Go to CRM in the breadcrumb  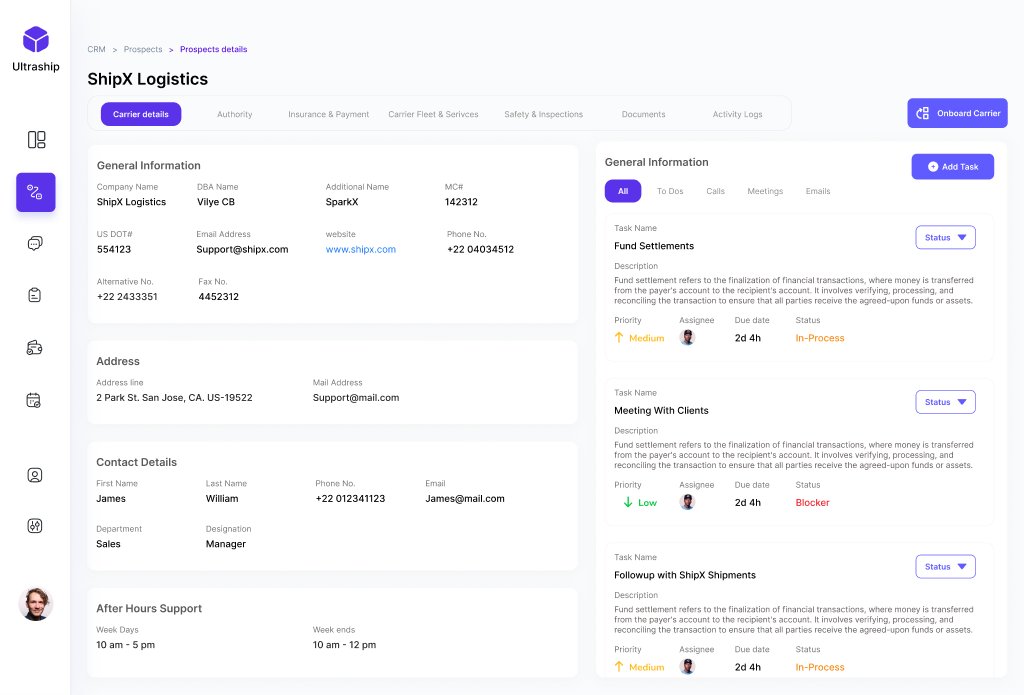[x=96, y=50]
